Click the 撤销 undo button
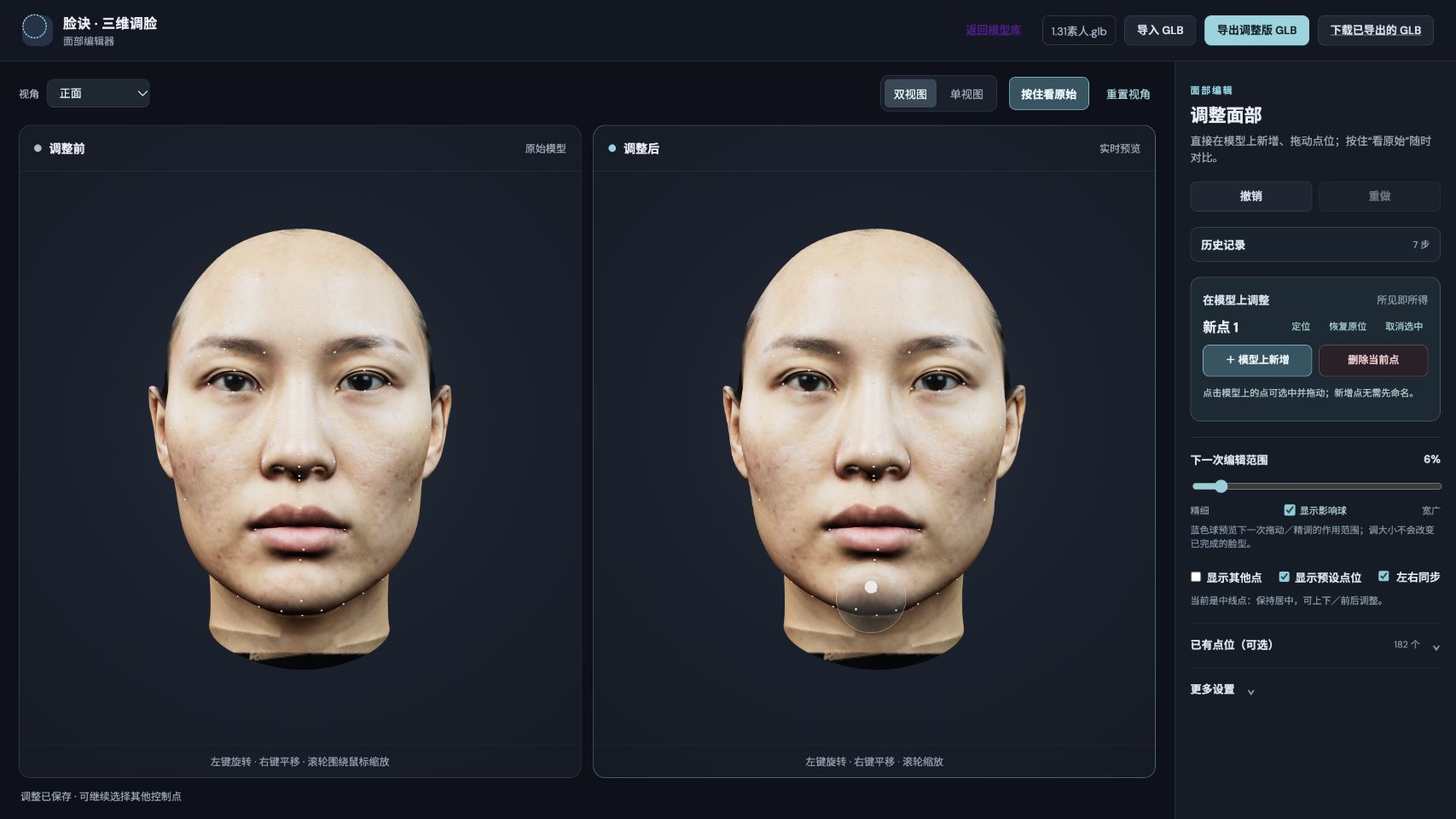 tap(1250, 196)
